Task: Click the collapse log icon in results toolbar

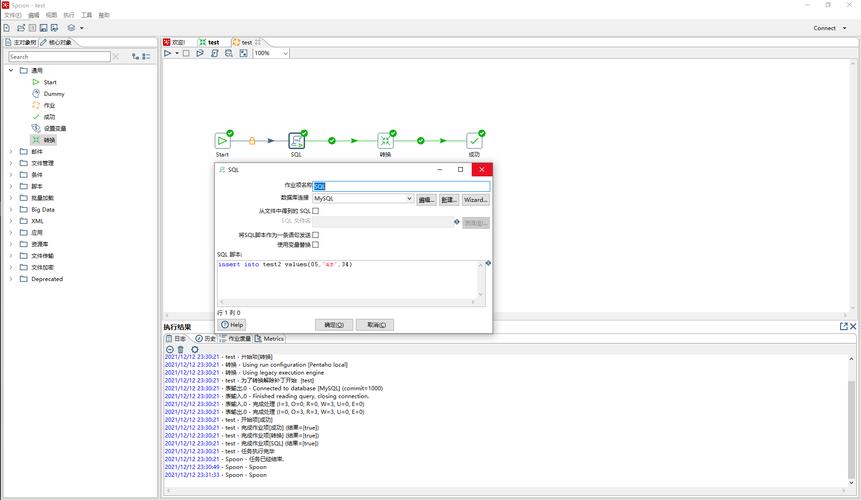Action: coord(170,349)
